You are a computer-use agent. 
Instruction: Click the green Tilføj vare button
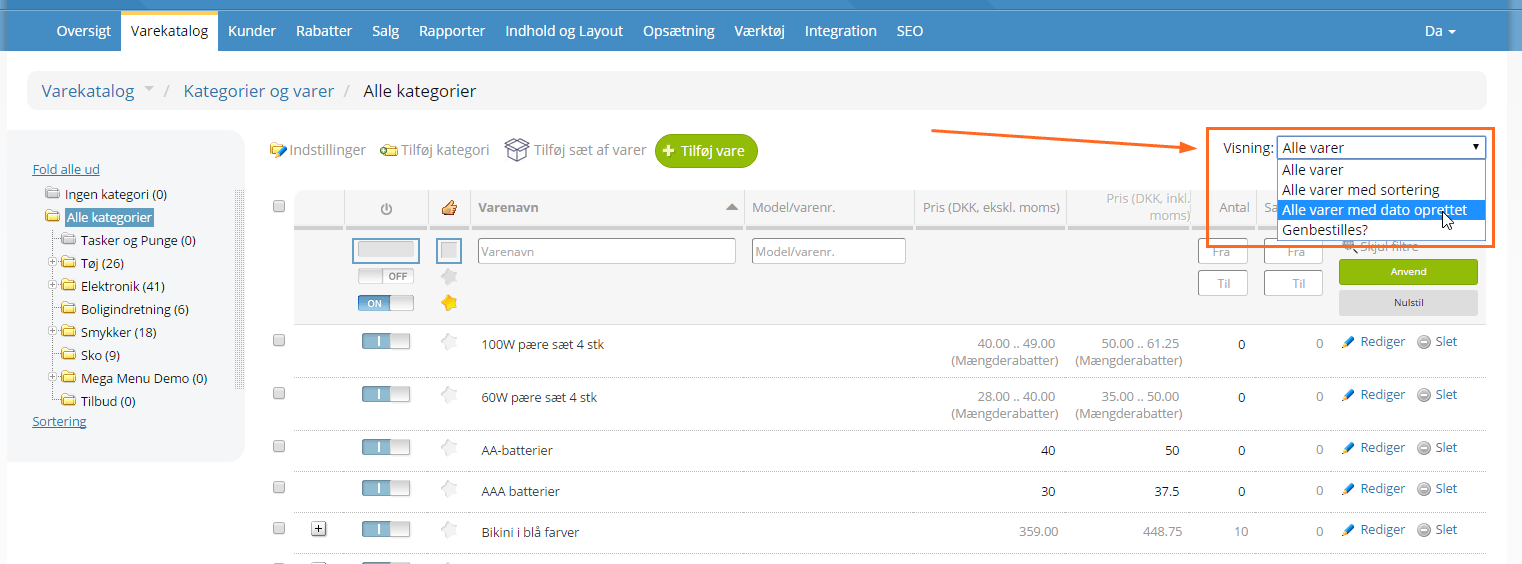tap(706, 151)
